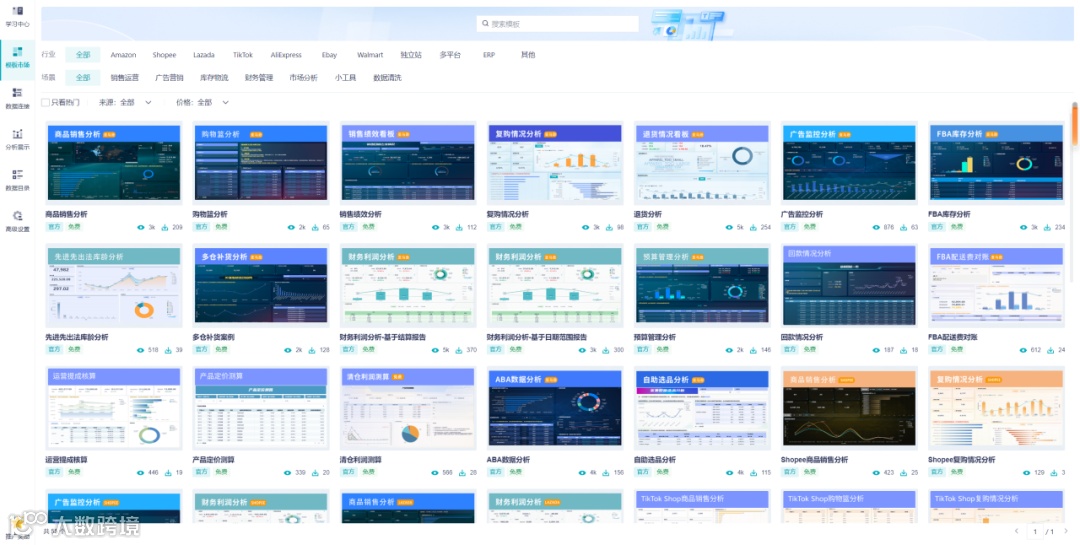Image resolution: width=1080 pixels, height=545 pixels.
Task: Go to the previous page with the left arrow
Action: pos(1016,531)
